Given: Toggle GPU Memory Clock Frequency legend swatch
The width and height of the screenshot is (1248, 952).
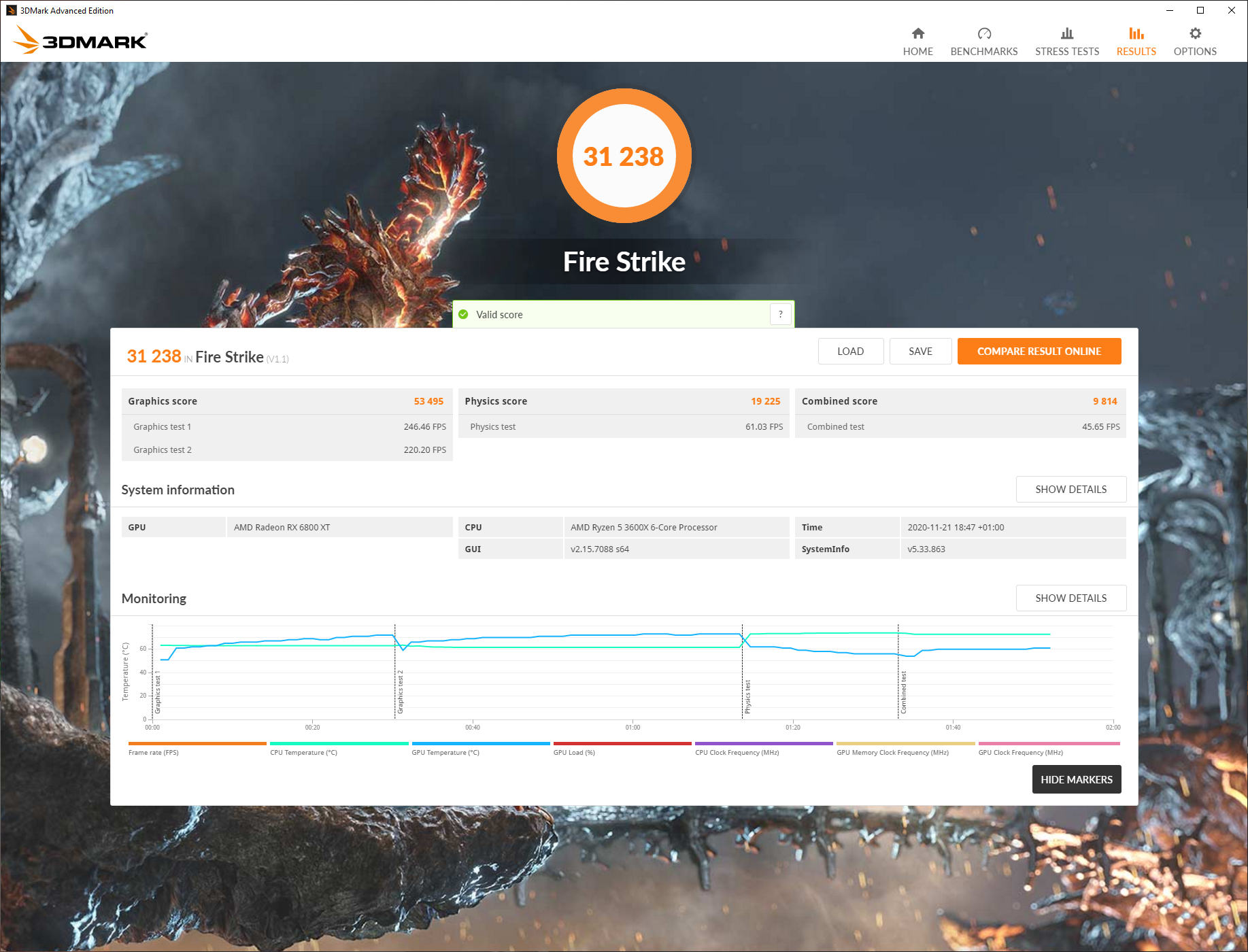Looking at the screenshot, I should click(x=906, y=744).
